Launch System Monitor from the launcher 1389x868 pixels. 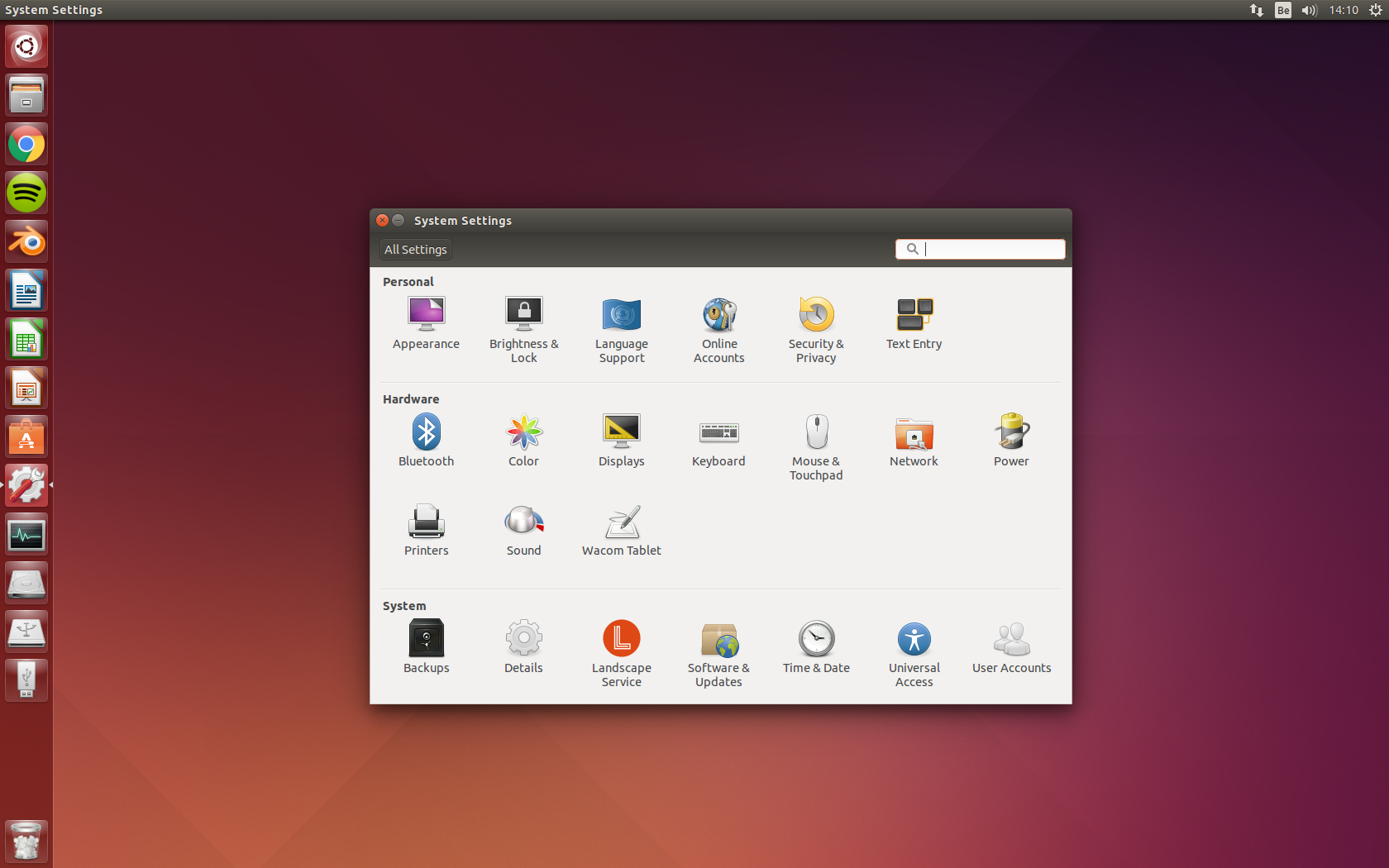(26, 534)
